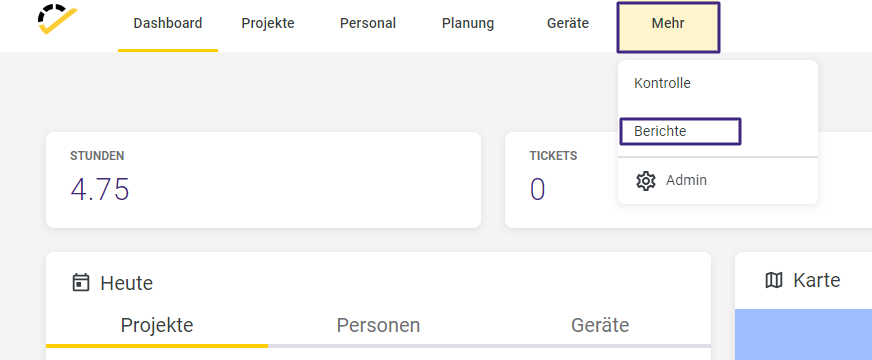Switch to Personen tab under Heute
The height and width of the screenshot is (360, 872).
(x=378, y=326)
